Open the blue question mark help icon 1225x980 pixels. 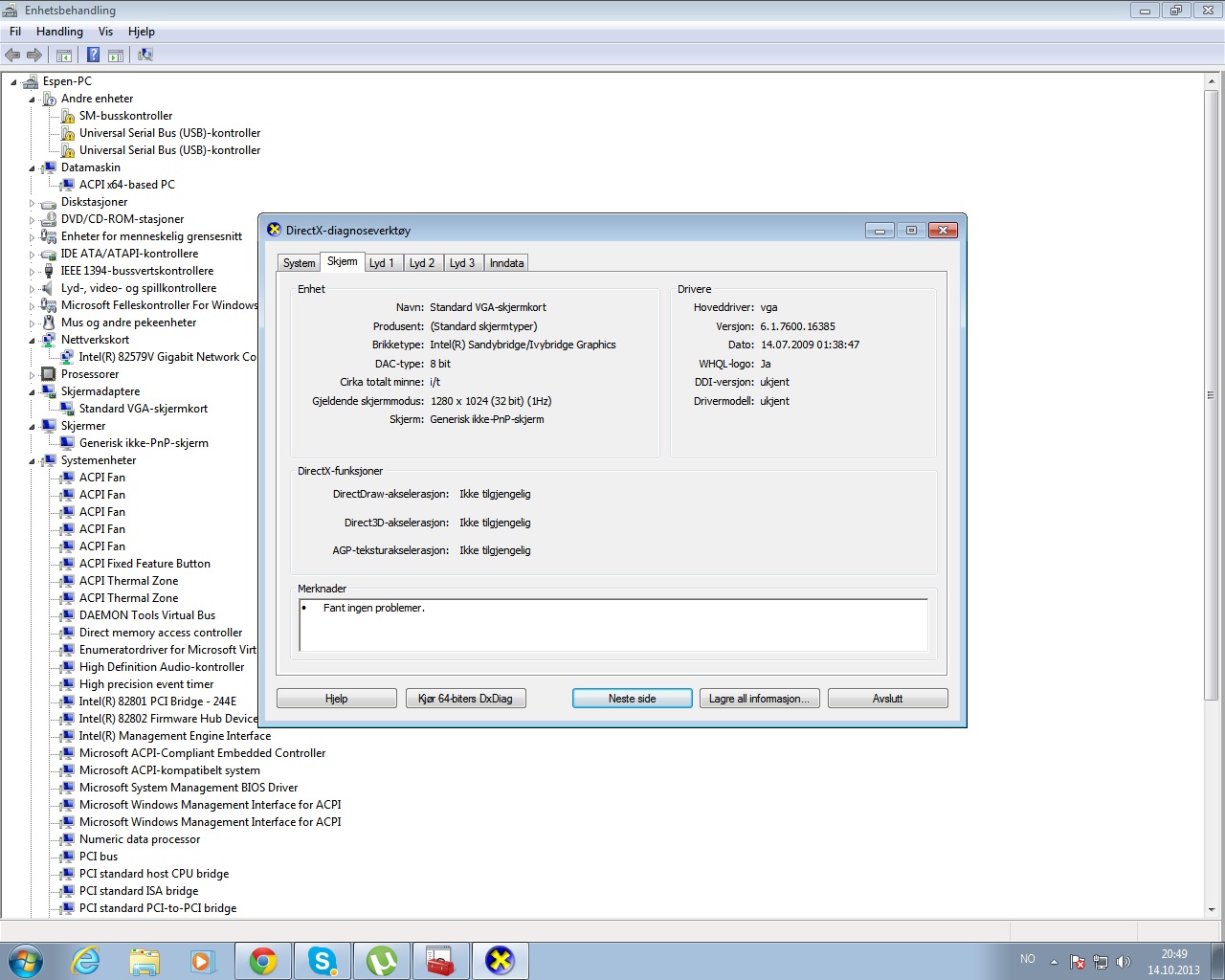[94, 55]
